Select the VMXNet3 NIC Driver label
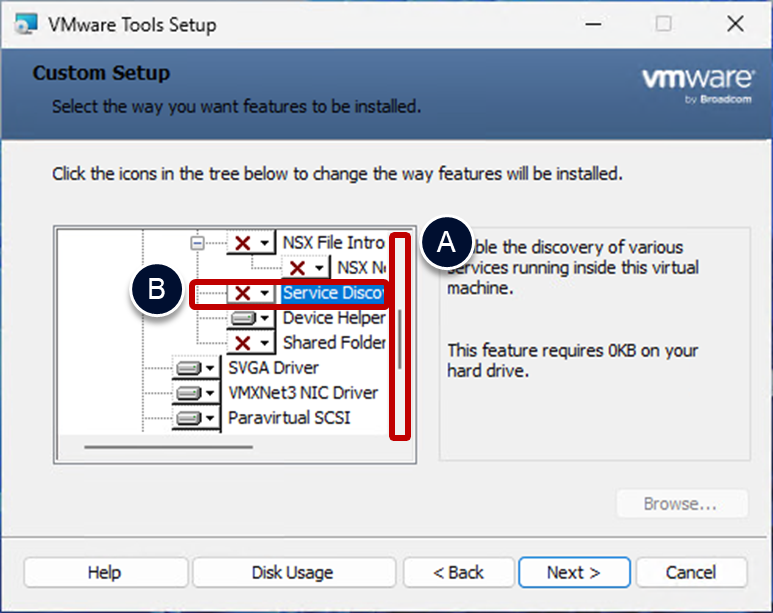 coord(303,393)
